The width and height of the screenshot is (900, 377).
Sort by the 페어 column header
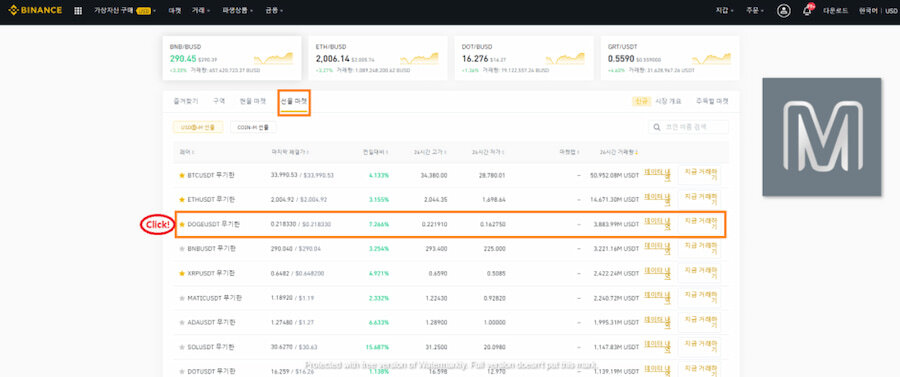pyautogui.click(x=187, y=153)
